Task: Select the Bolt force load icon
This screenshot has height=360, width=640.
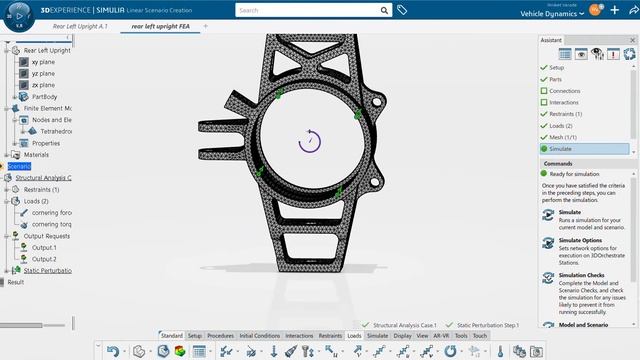Action: click(307, 351)
